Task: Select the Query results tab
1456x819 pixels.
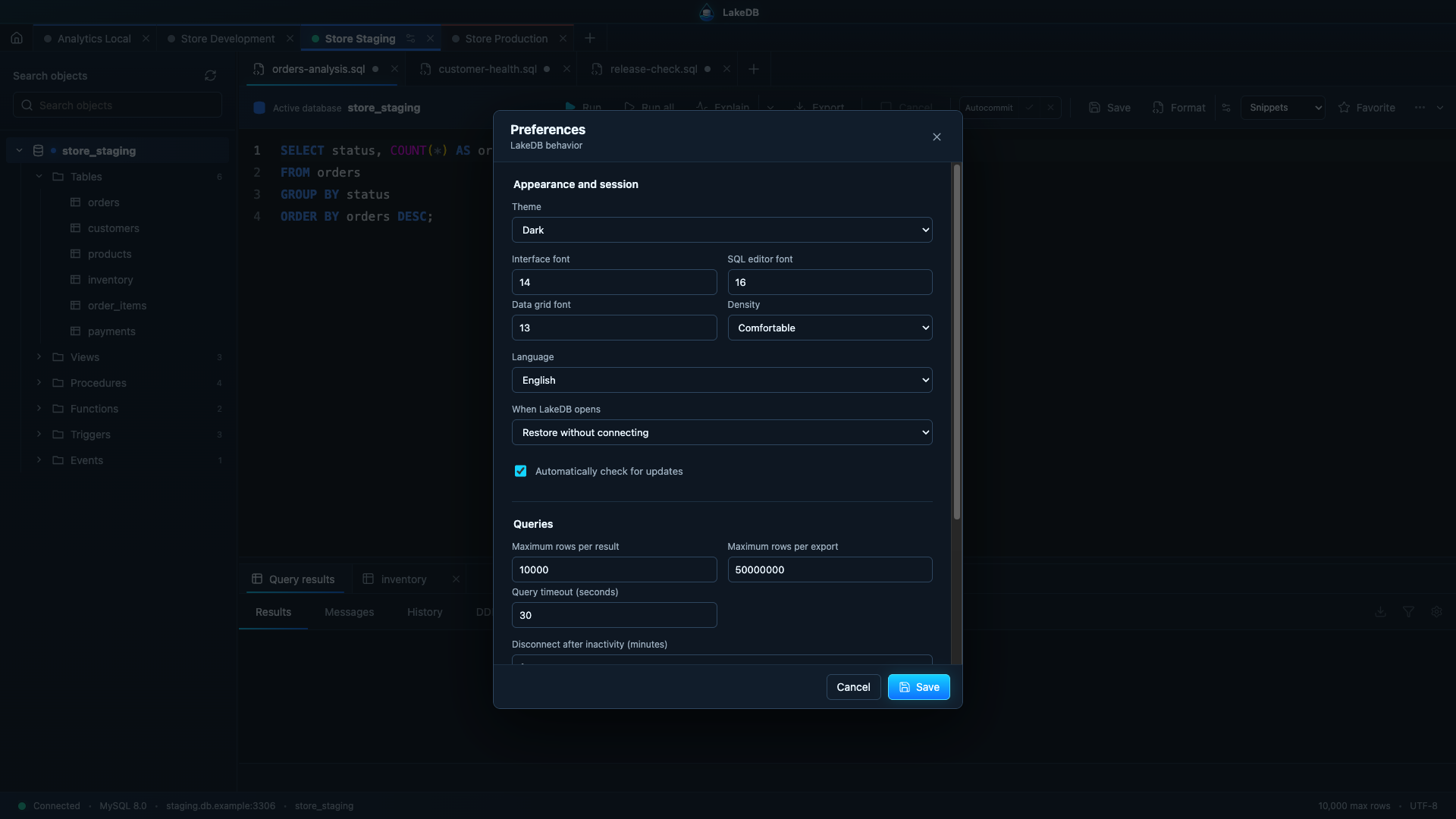Action: (x=293, y=579)
